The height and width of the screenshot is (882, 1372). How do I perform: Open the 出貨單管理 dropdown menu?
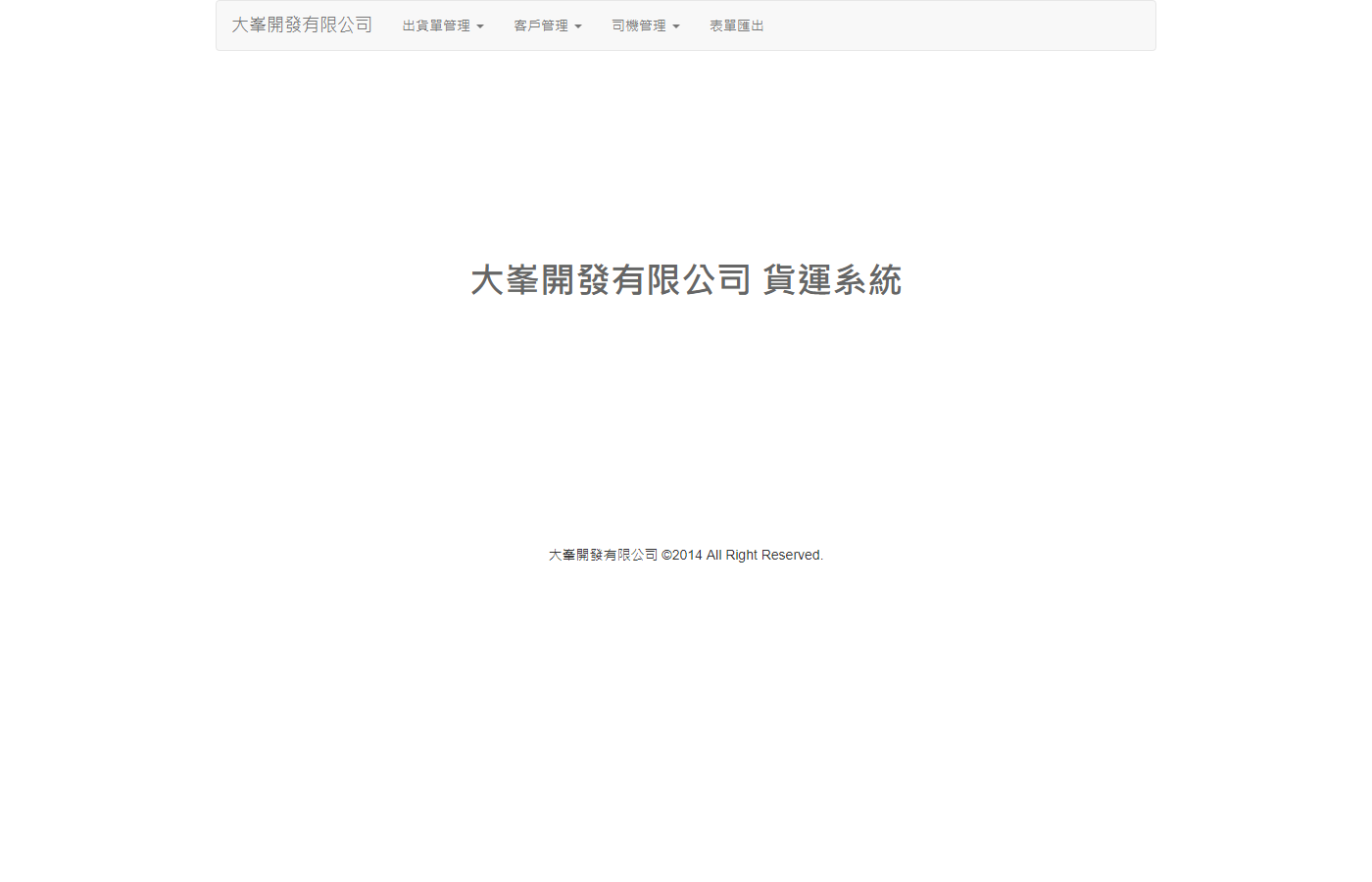[x=443, y=25]
